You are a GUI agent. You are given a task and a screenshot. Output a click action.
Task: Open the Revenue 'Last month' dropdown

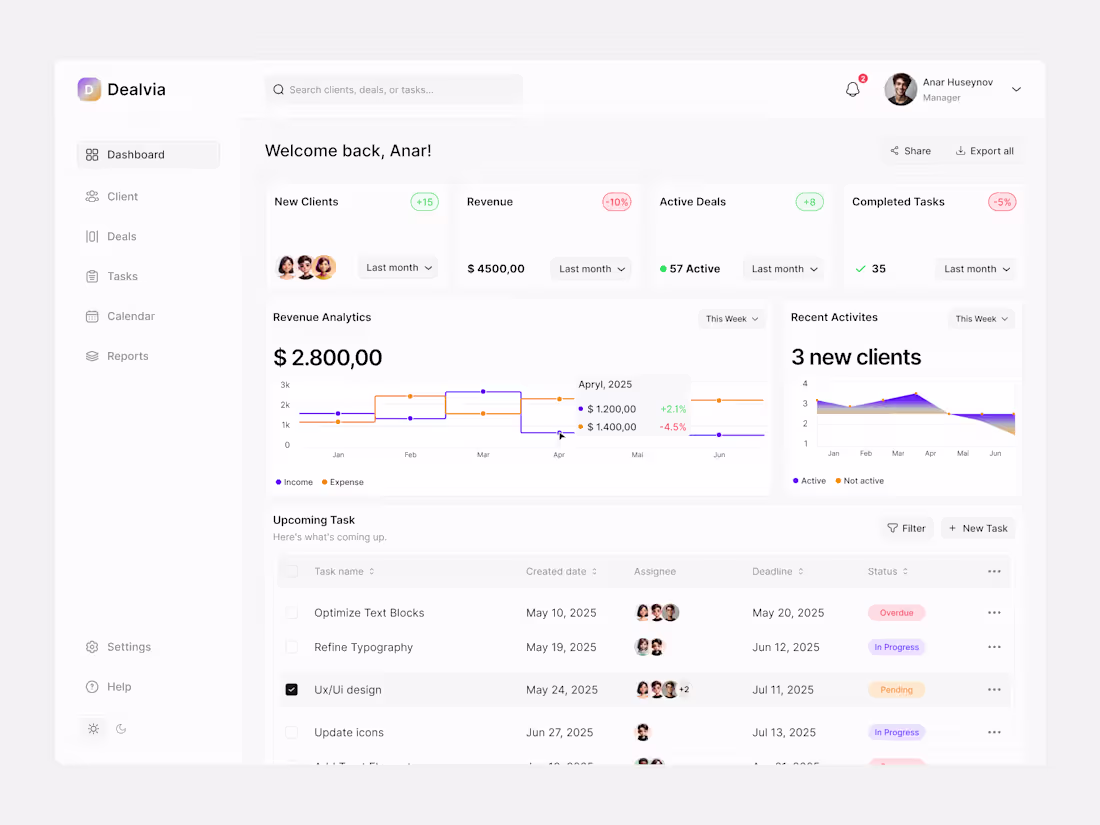[x=591, y=268]
